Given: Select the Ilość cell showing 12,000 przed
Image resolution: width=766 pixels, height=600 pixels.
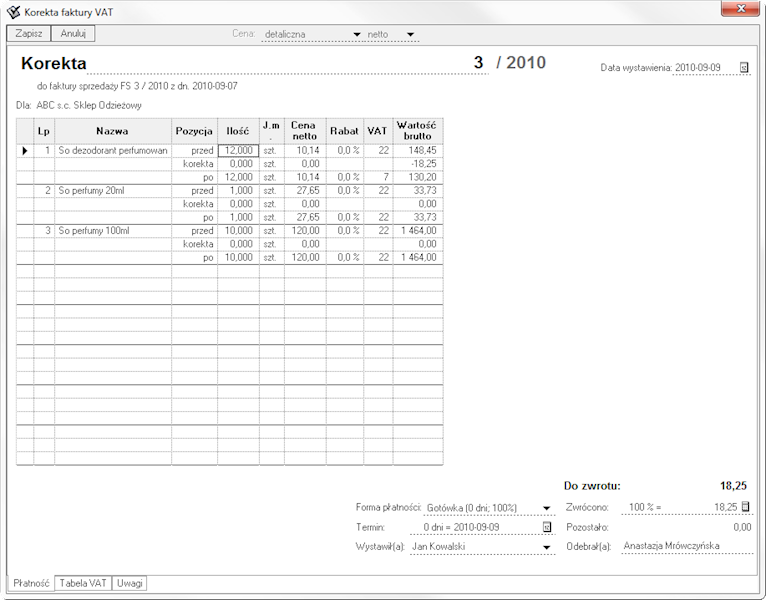Looking at the screenshot, I should click(238, 151).
